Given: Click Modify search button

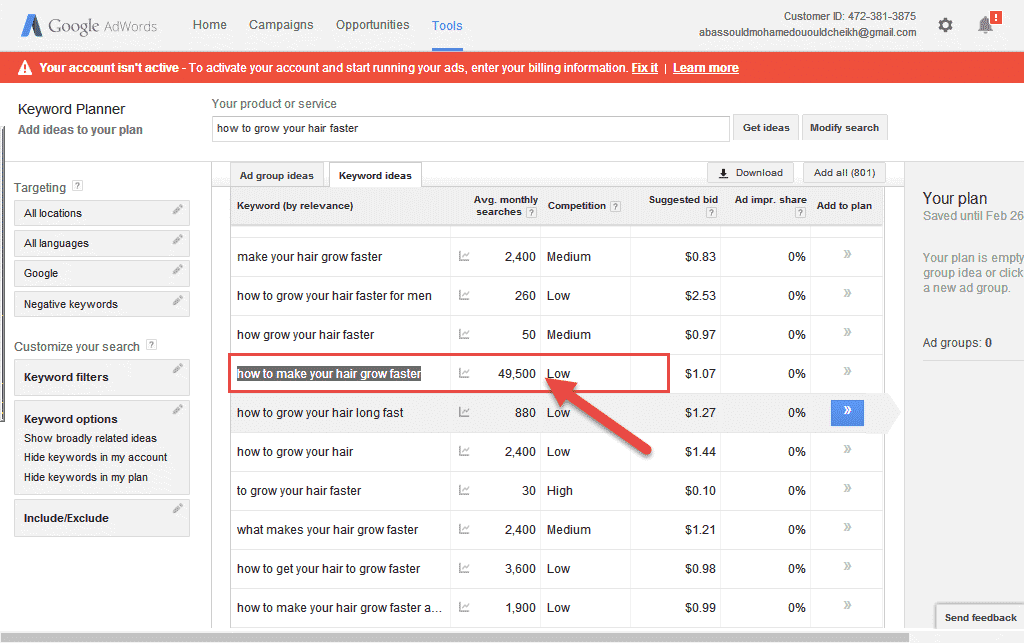Looking at the screenshot, I should pos(844,128).
